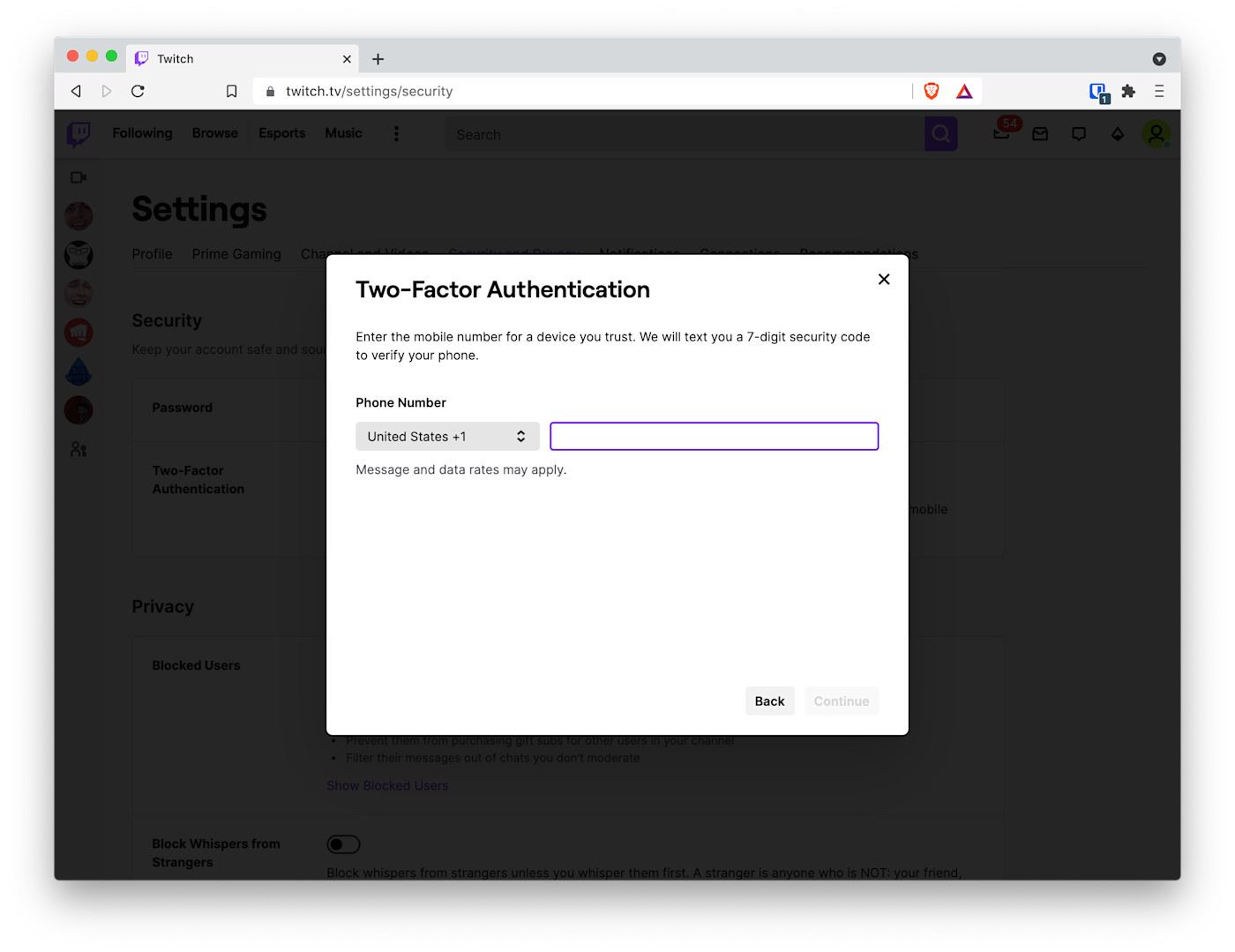Open your profile avatar menu

pyautogui.click(x=1157, y=133)
